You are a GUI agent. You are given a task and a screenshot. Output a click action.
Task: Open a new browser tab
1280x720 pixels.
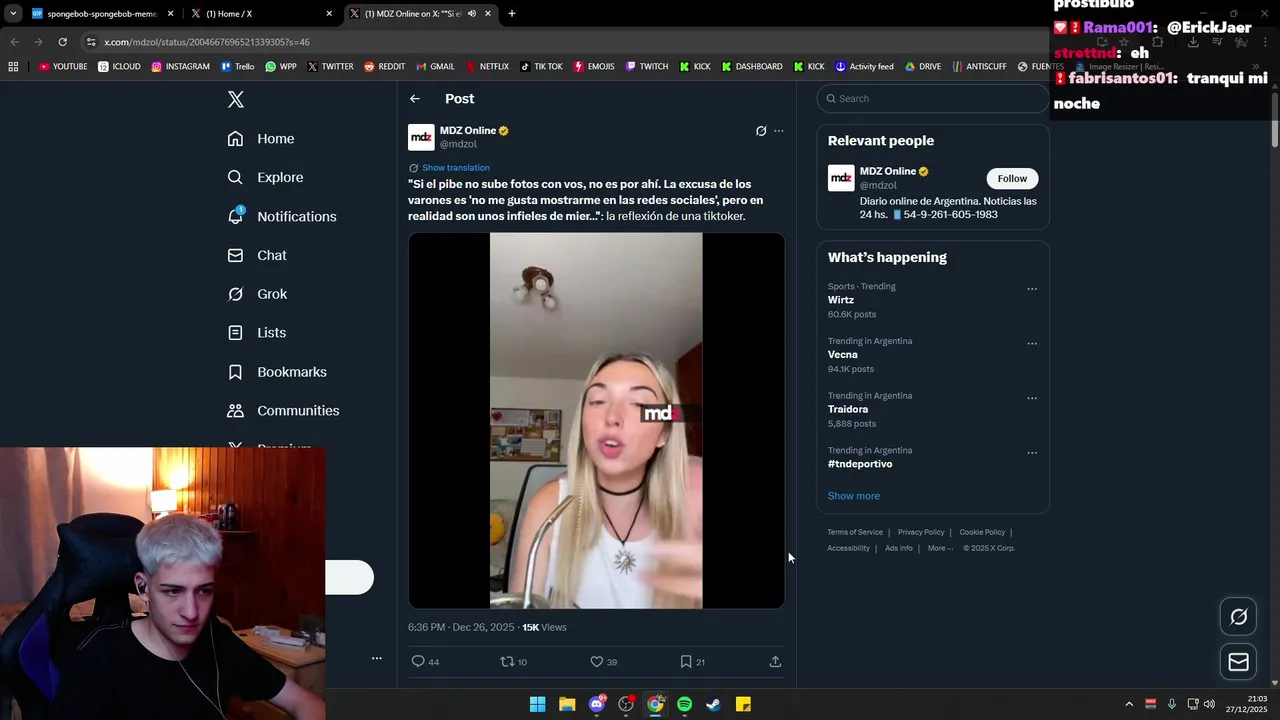512,14
